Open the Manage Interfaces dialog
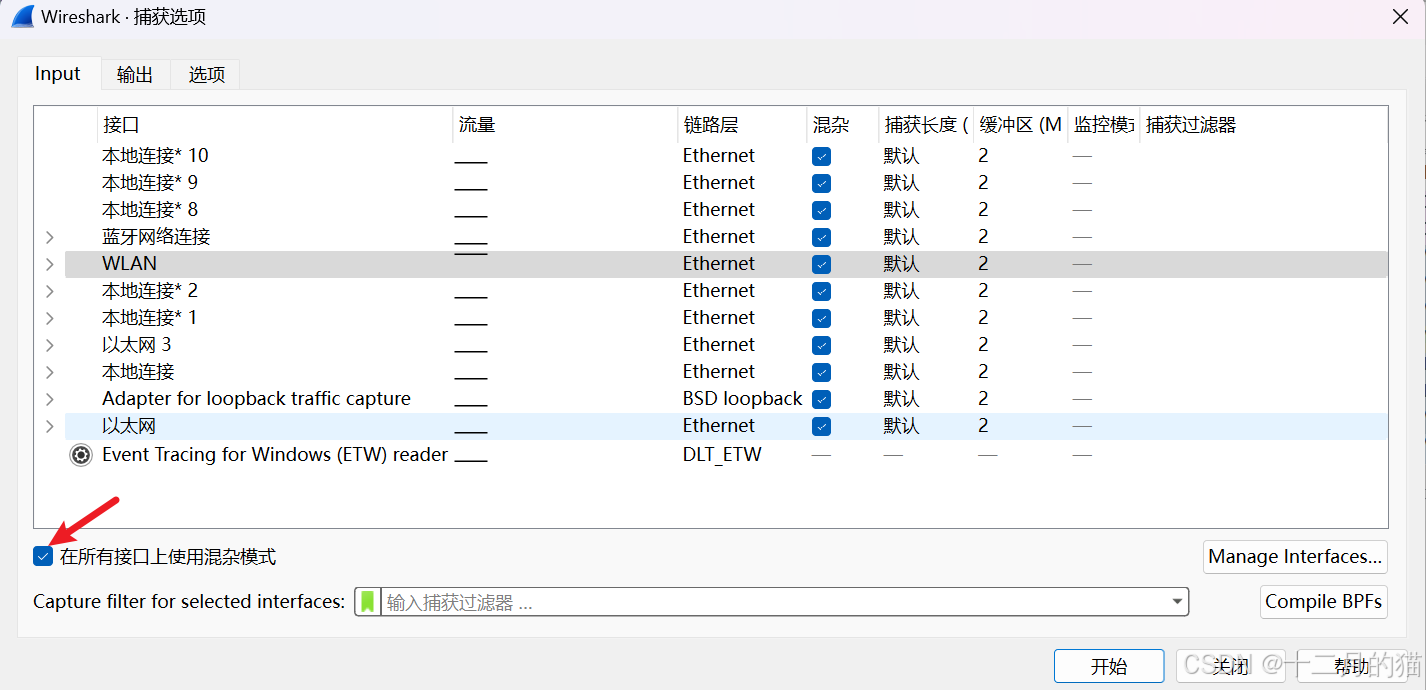The image size is (1426, 690). point(1295,557)
